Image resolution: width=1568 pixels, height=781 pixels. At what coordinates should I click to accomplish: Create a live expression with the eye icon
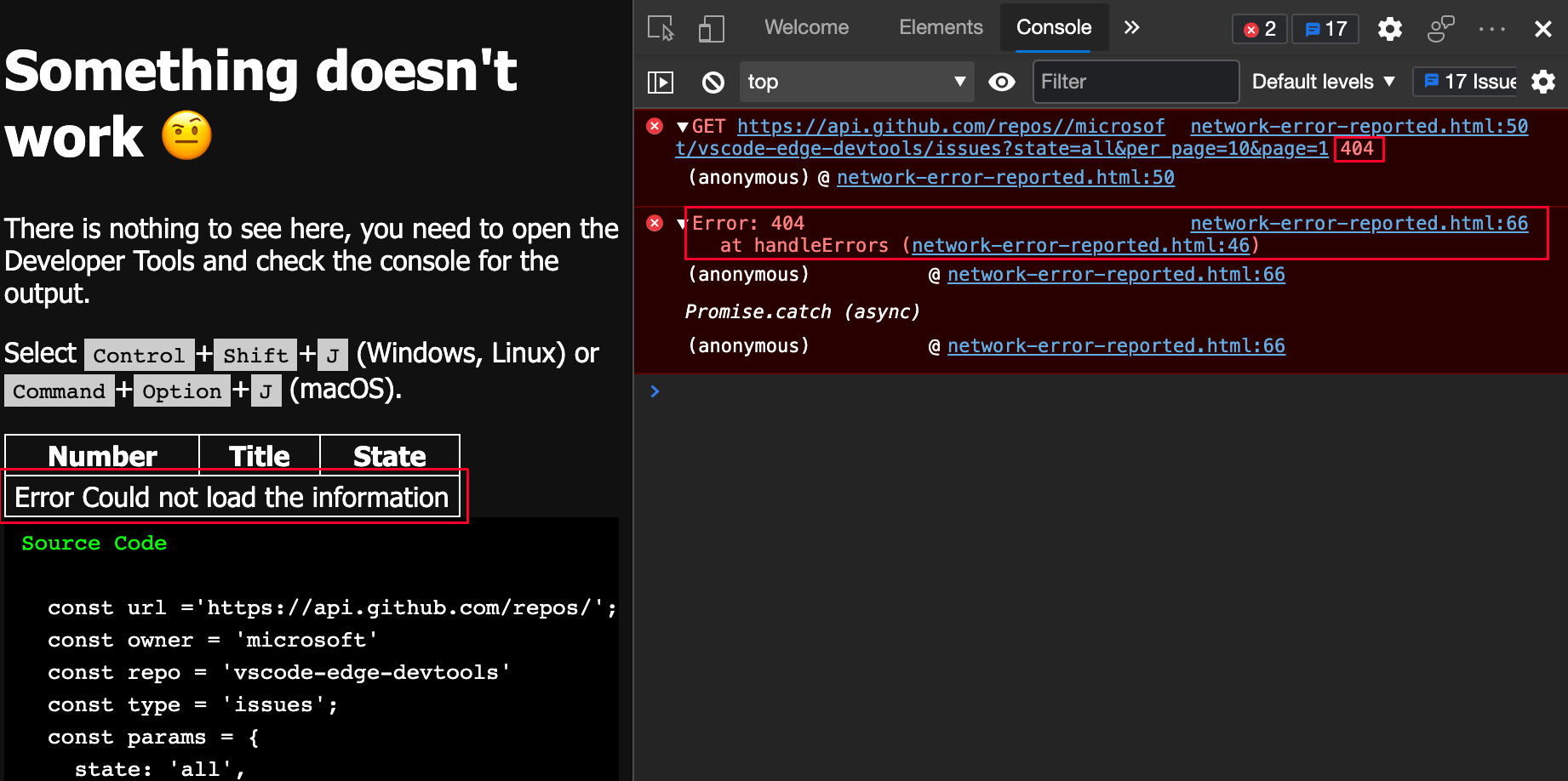[1002, 82]
